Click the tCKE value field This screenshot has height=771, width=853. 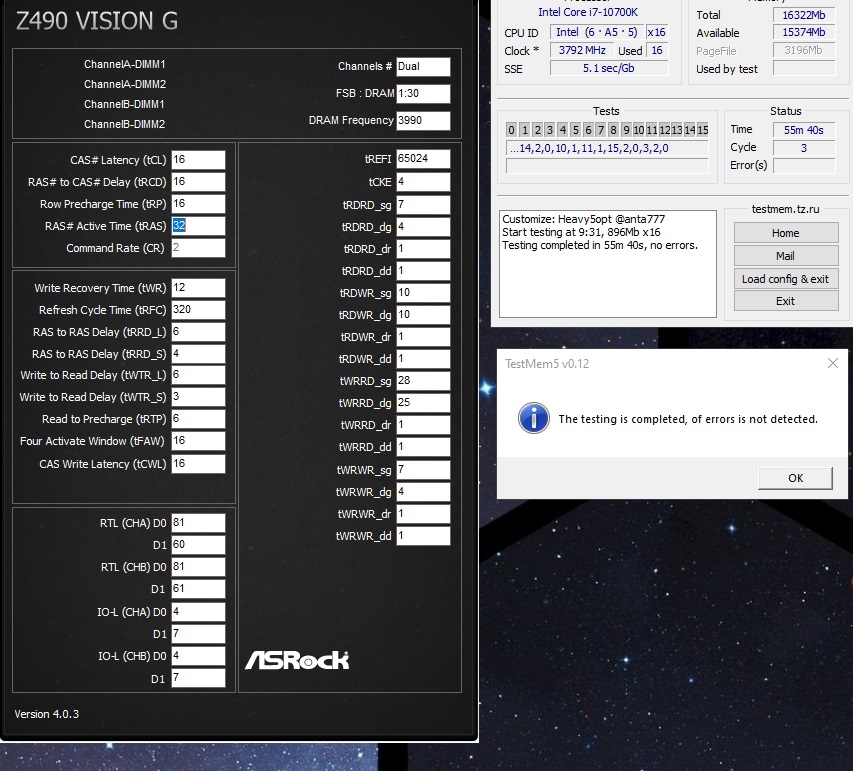tap(423, 182)
